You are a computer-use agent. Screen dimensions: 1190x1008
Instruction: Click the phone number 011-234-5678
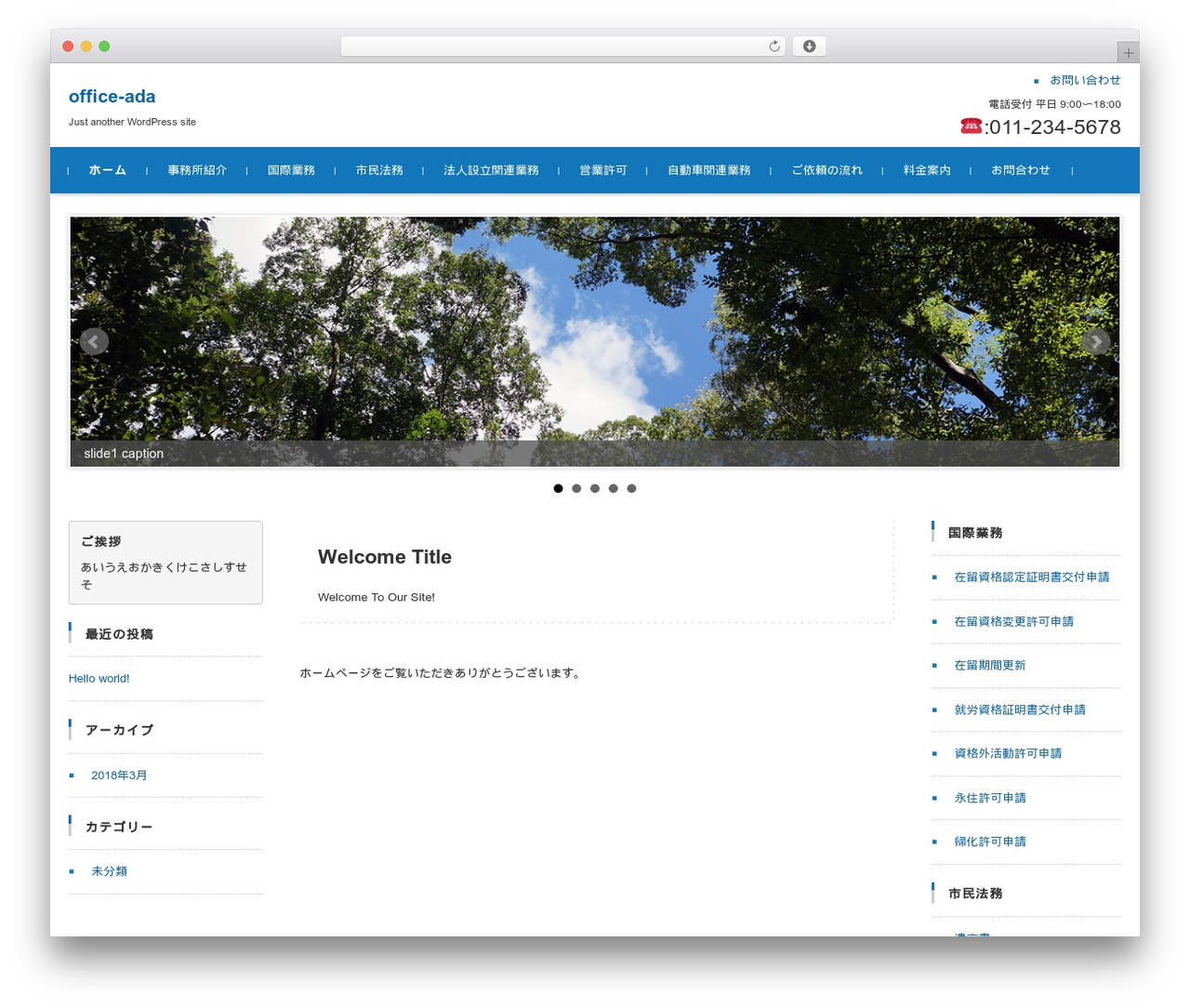1054,127
